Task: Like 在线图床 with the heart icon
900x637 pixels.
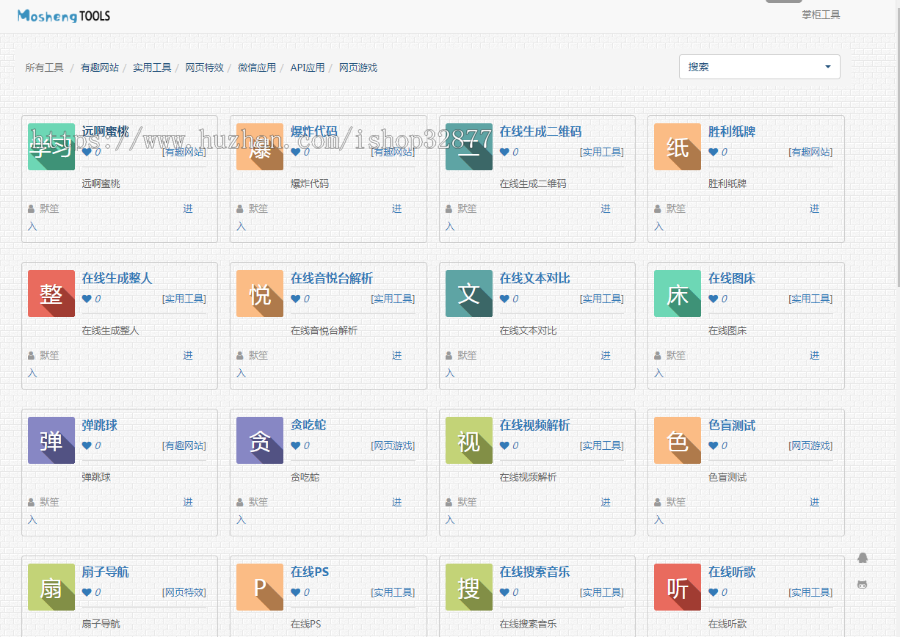Action: [713, 298]
